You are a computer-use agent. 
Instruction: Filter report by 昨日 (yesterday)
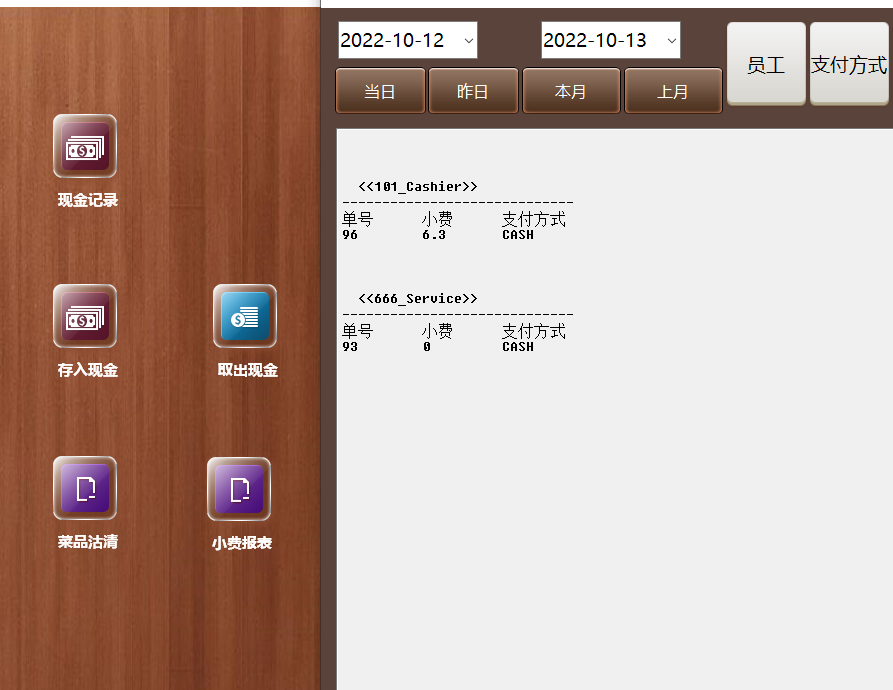[x=473, y=91]
